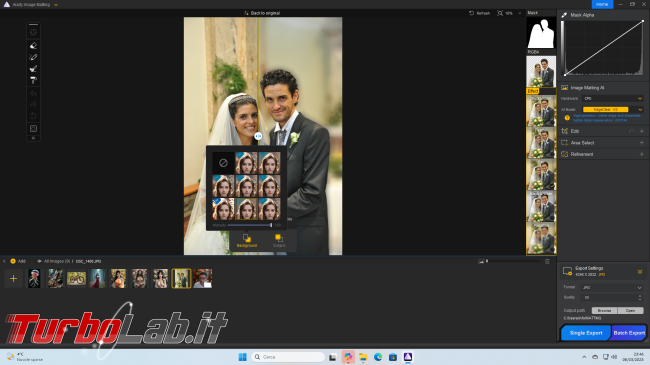Open the app title dropdown menu arrow

tap(56, 5)
